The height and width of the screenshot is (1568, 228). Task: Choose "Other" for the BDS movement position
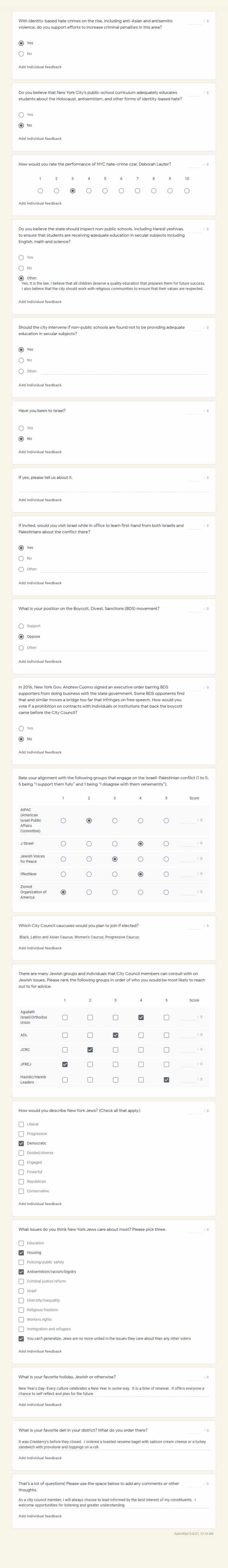pos(21,648)
